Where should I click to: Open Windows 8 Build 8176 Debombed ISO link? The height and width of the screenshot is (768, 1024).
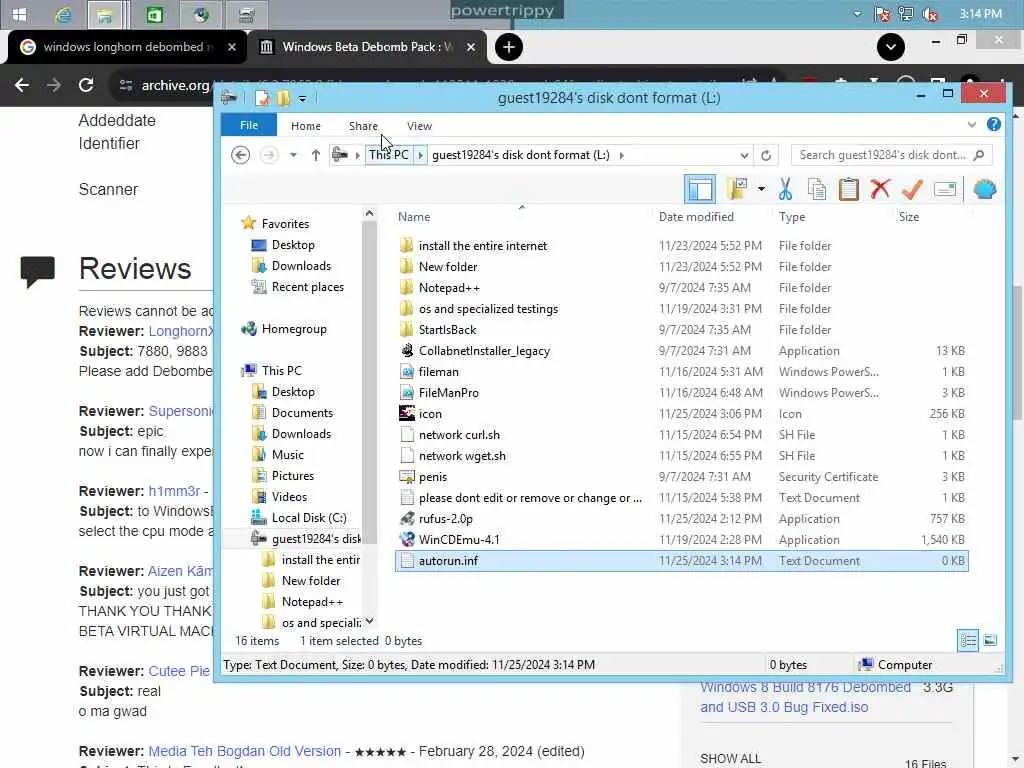[805, 697]
